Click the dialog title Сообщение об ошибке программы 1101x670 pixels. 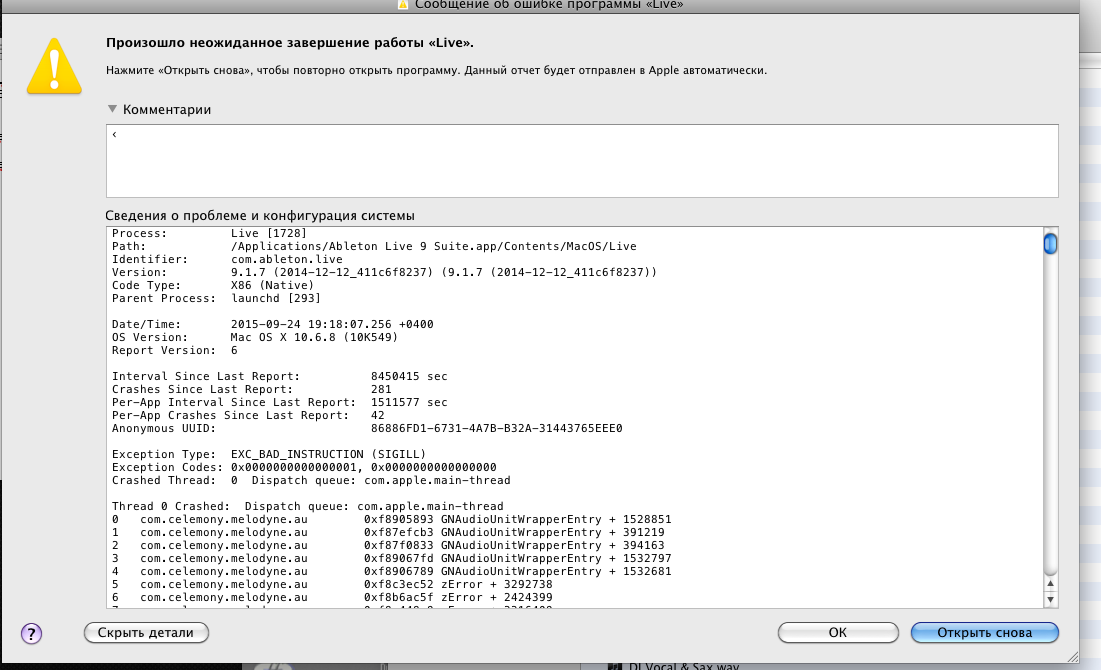548,5
